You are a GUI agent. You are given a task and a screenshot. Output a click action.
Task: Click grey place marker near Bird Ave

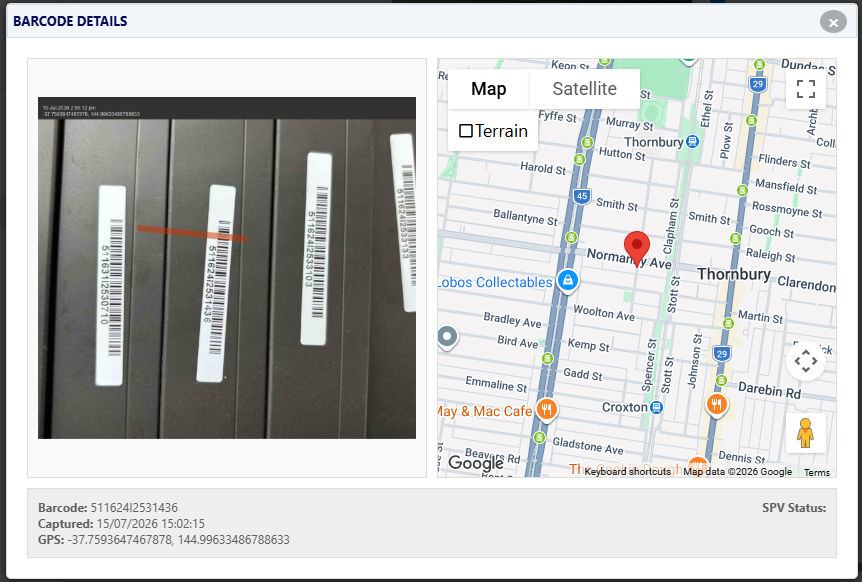click(447, 336)
